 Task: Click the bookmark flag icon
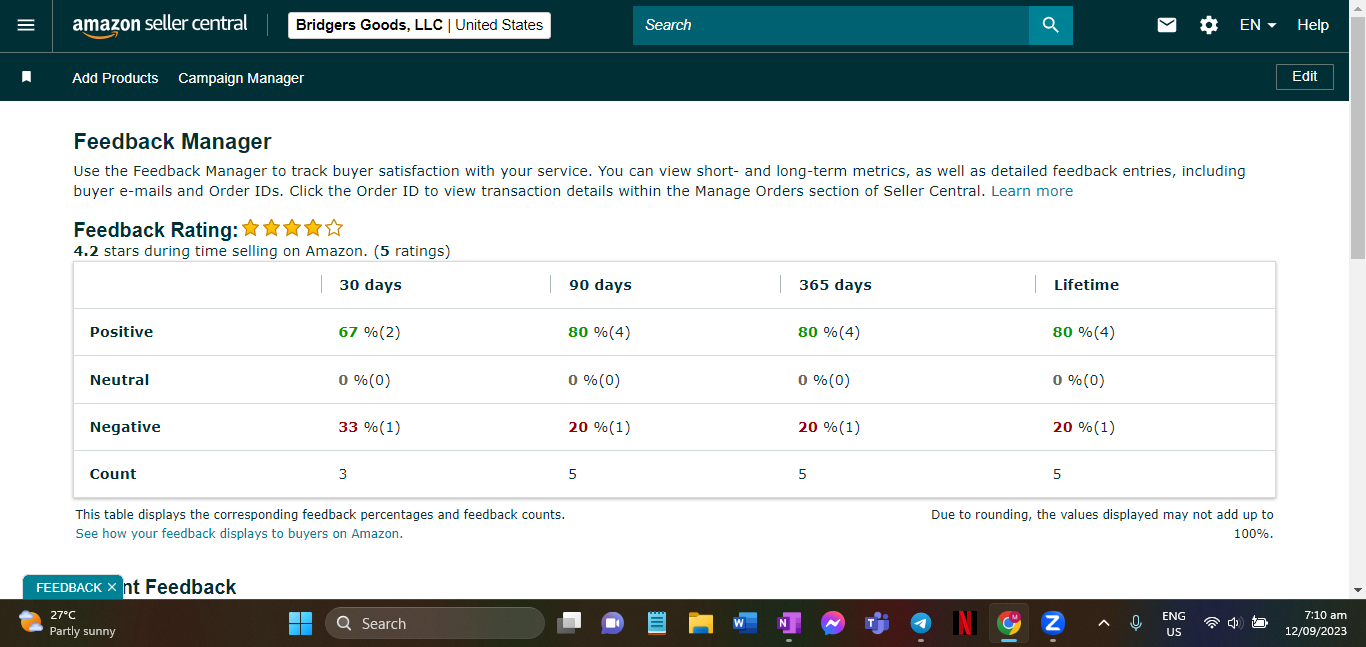point(27,77)
